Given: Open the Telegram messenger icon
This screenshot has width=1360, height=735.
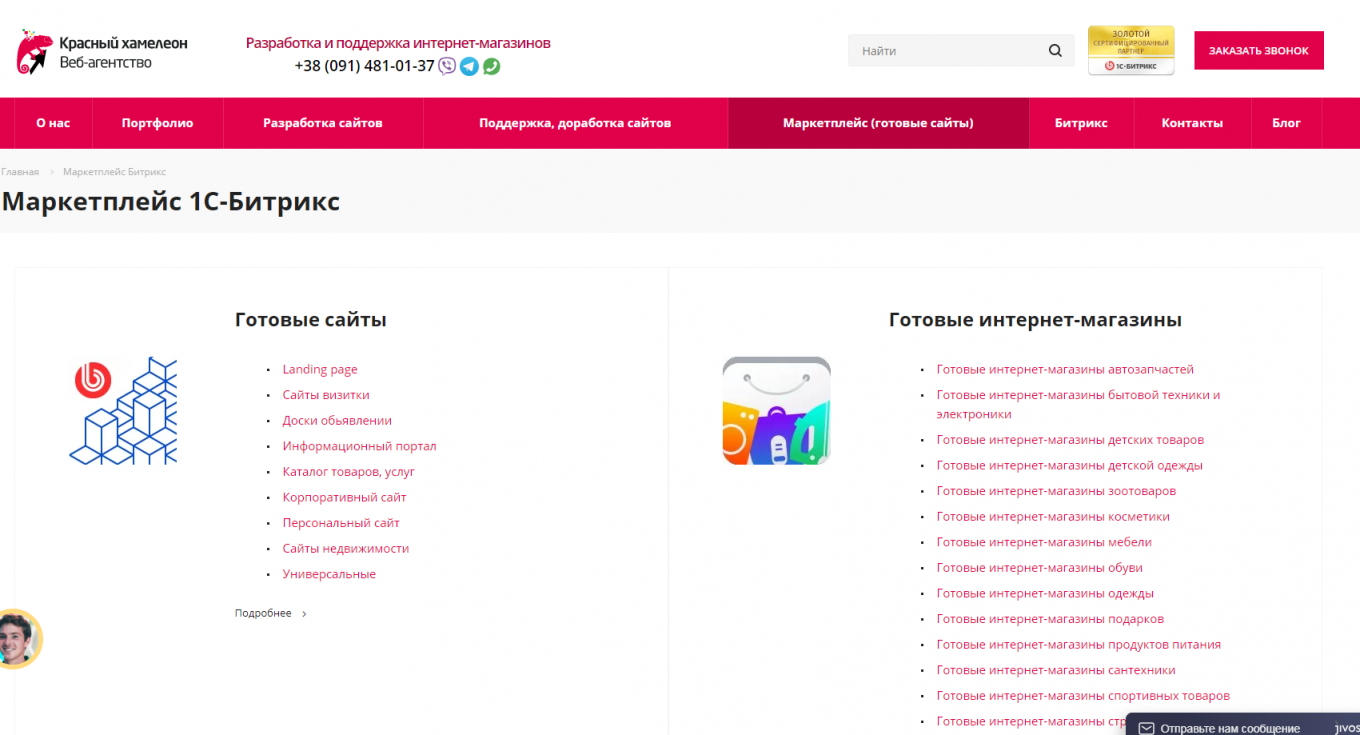Looking at the screenshot, I should [469, 66].
